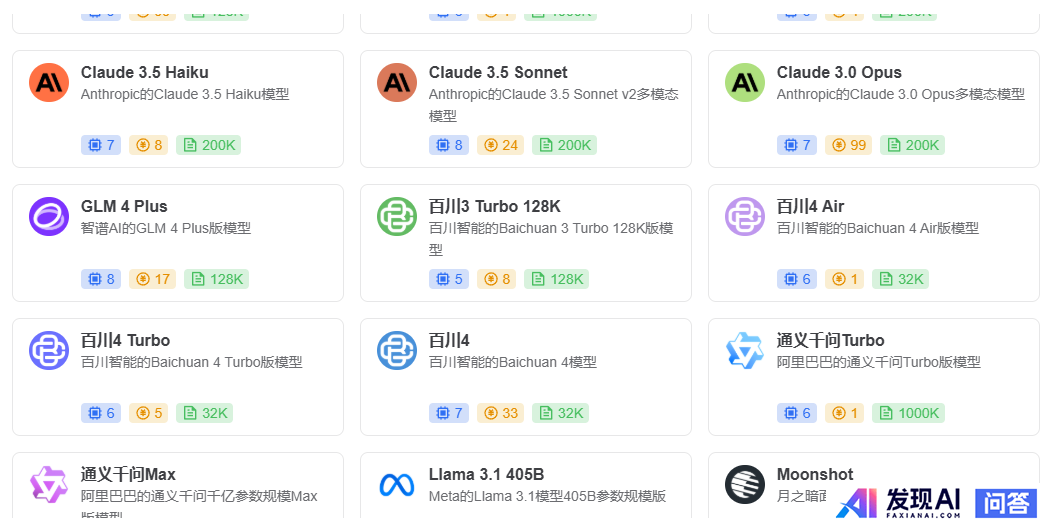
Task: Click the 通义千问Max purple logo
Action: pyautogui.click(x=49, y=484)
